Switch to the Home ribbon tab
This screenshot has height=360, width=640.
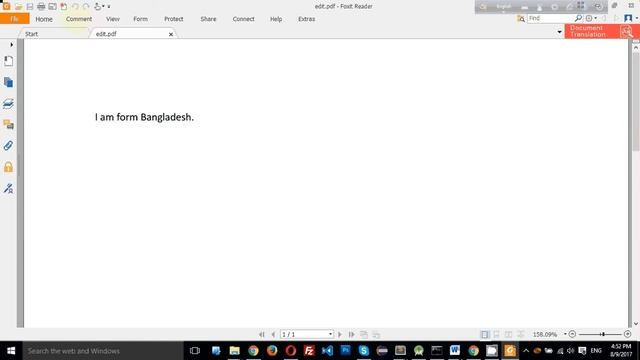click(x=44, y=19)
